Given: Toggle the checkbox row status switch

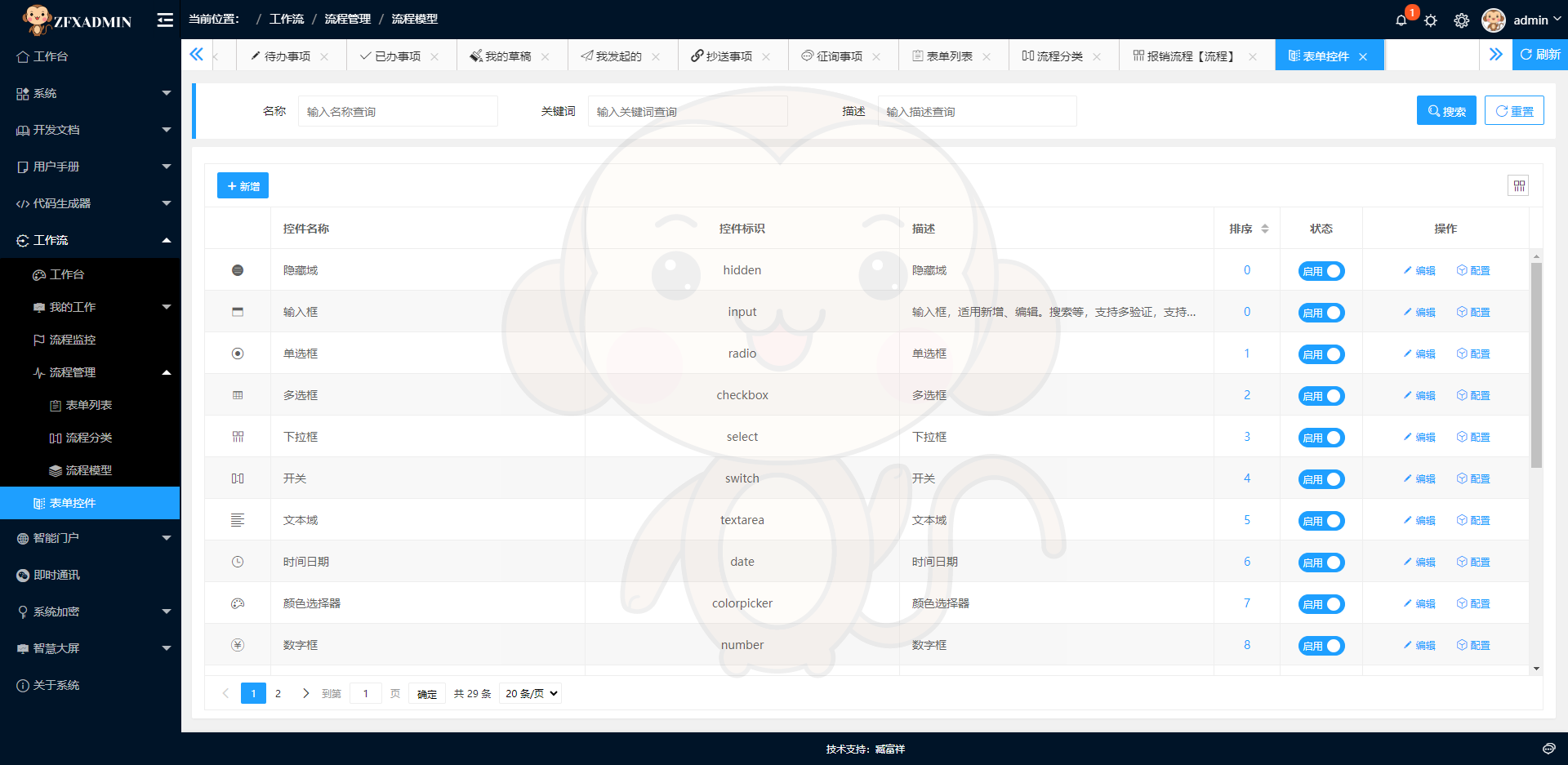Looking at the screenshot, I should point(1321,396).
